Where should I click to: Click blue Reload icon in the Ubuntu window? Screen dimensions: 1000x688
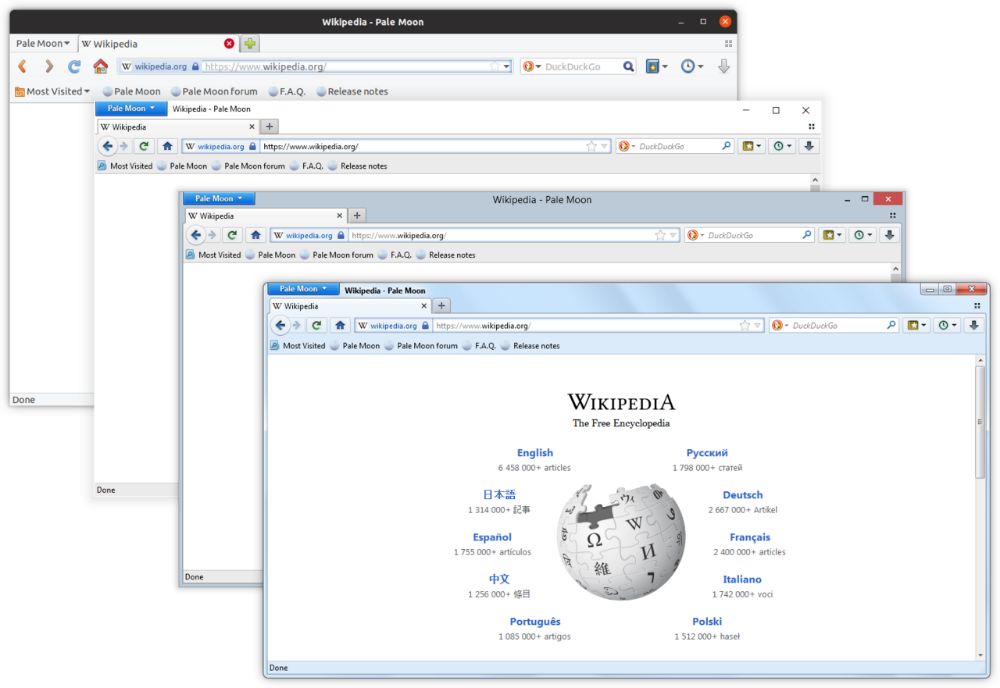tap(74, 66)
